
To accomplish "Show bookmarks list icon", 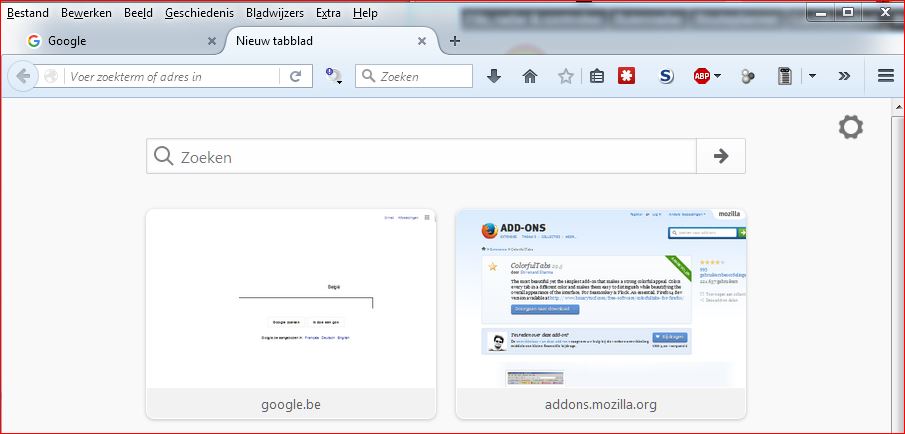I will [597, 76].
